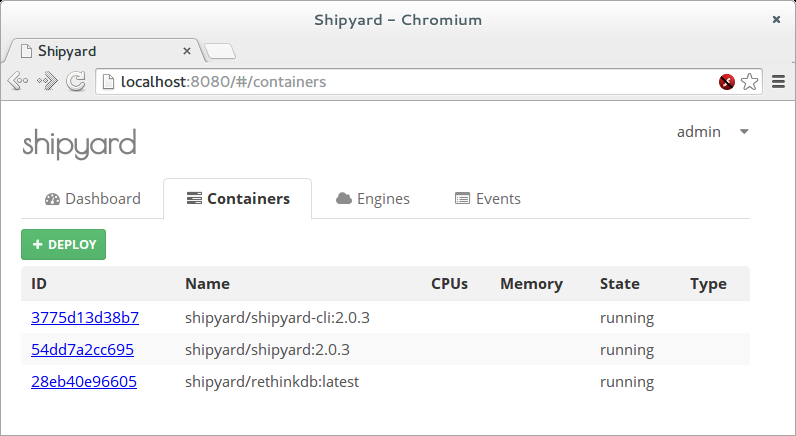This screenshot has height=436, width=796.
Task: Select the Containers tab
Action: point(238,198)
